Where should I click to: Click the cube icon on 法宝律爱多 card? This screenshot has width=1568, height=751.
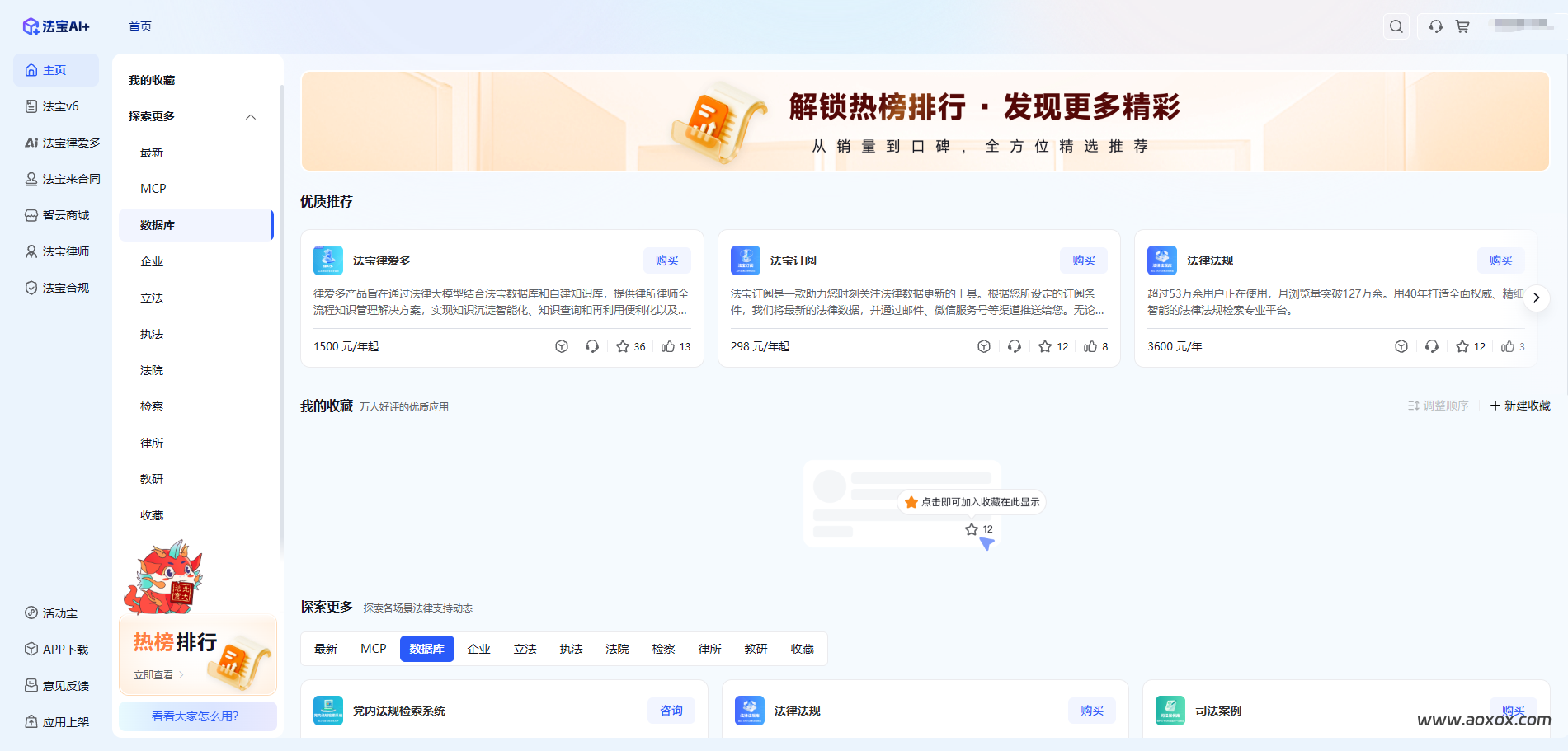click(562, 346)
